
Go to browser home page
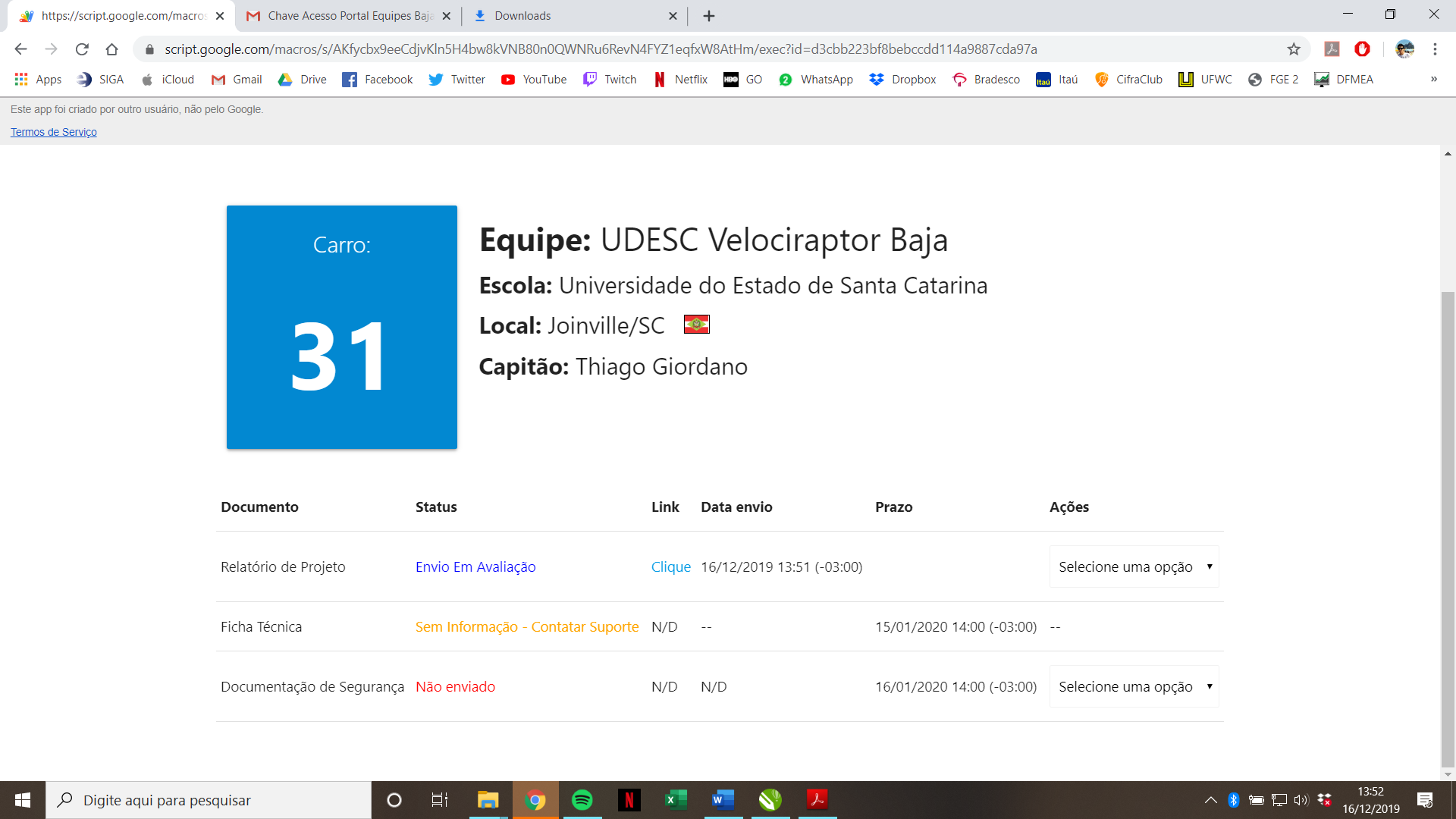(112, 49)
